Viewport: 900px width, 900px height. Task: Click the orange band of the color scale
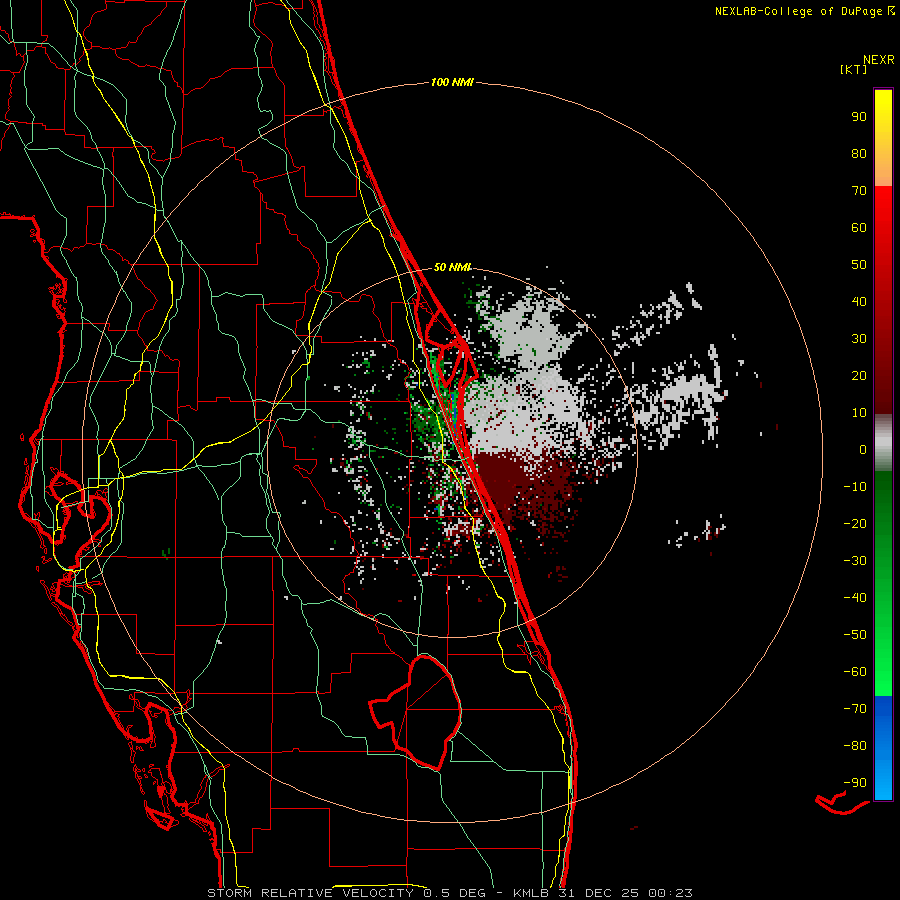pos(883,170)
